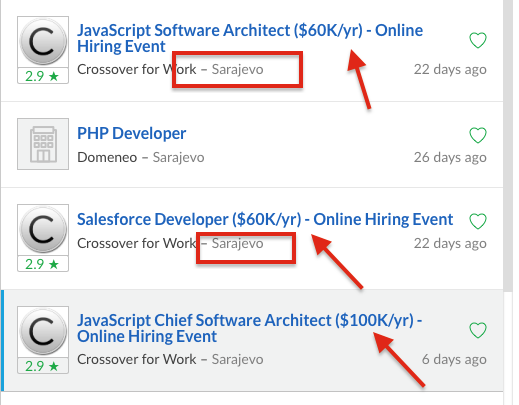Click Domeneo building placeholder logo
Image resolution: width=519 pixels, height=405 pixels.
(43, 144)
